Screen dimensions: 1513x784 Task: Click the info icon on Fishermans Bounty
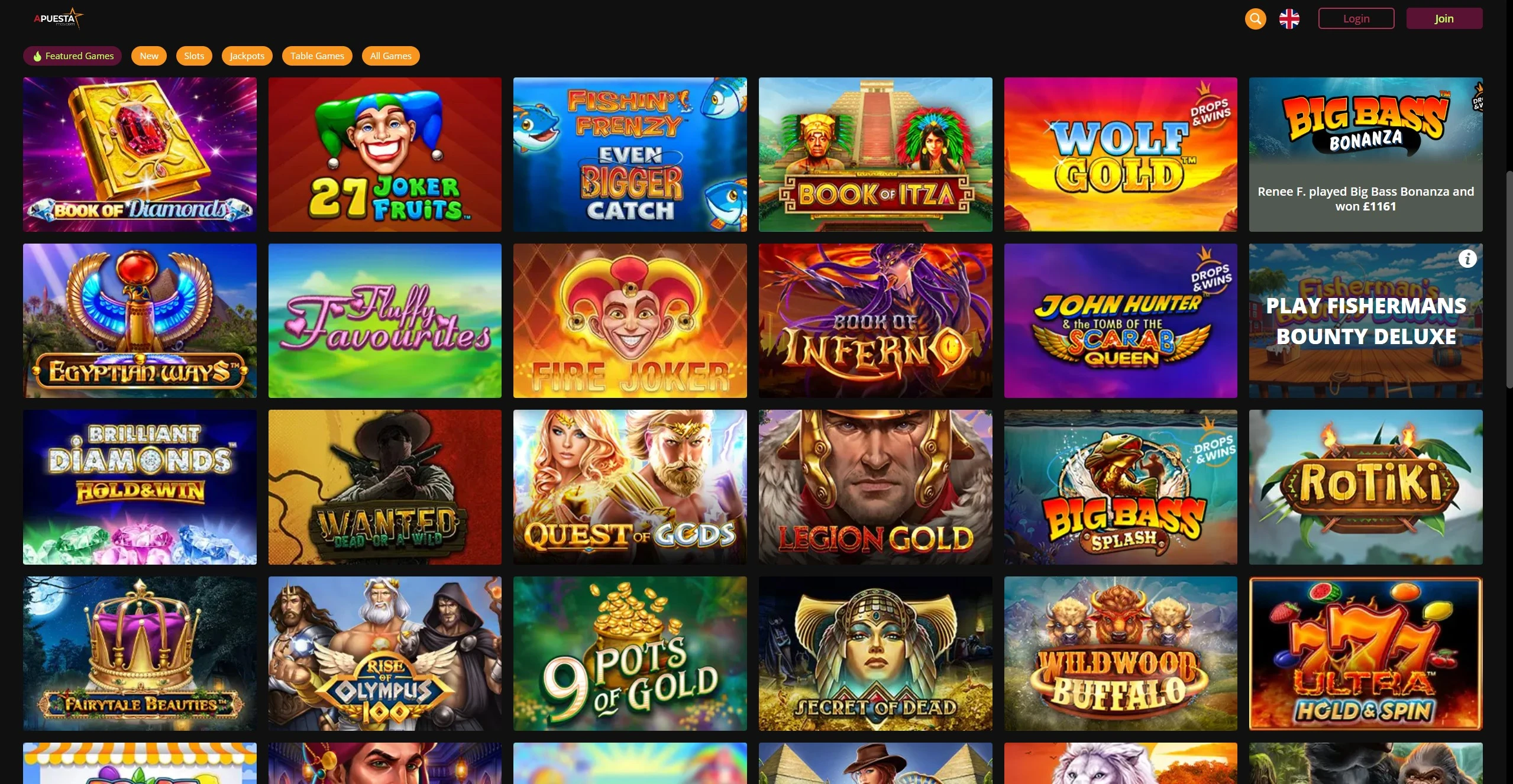(x=1467, y=258)
